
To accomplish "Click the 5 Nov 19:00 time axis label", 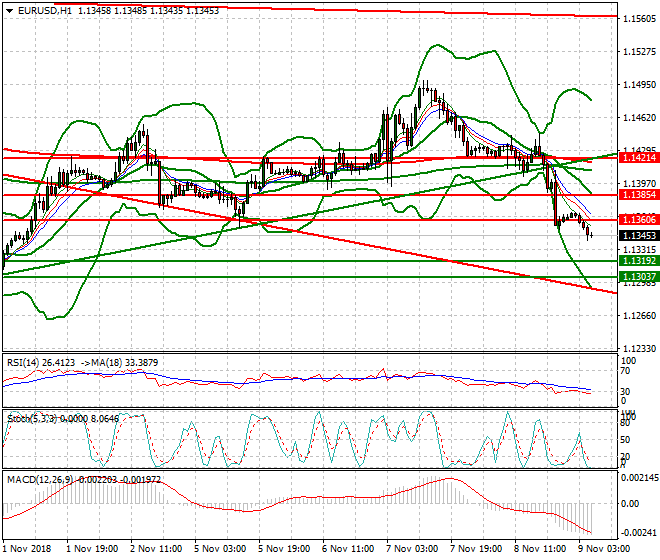I will (x=283, y=549).
